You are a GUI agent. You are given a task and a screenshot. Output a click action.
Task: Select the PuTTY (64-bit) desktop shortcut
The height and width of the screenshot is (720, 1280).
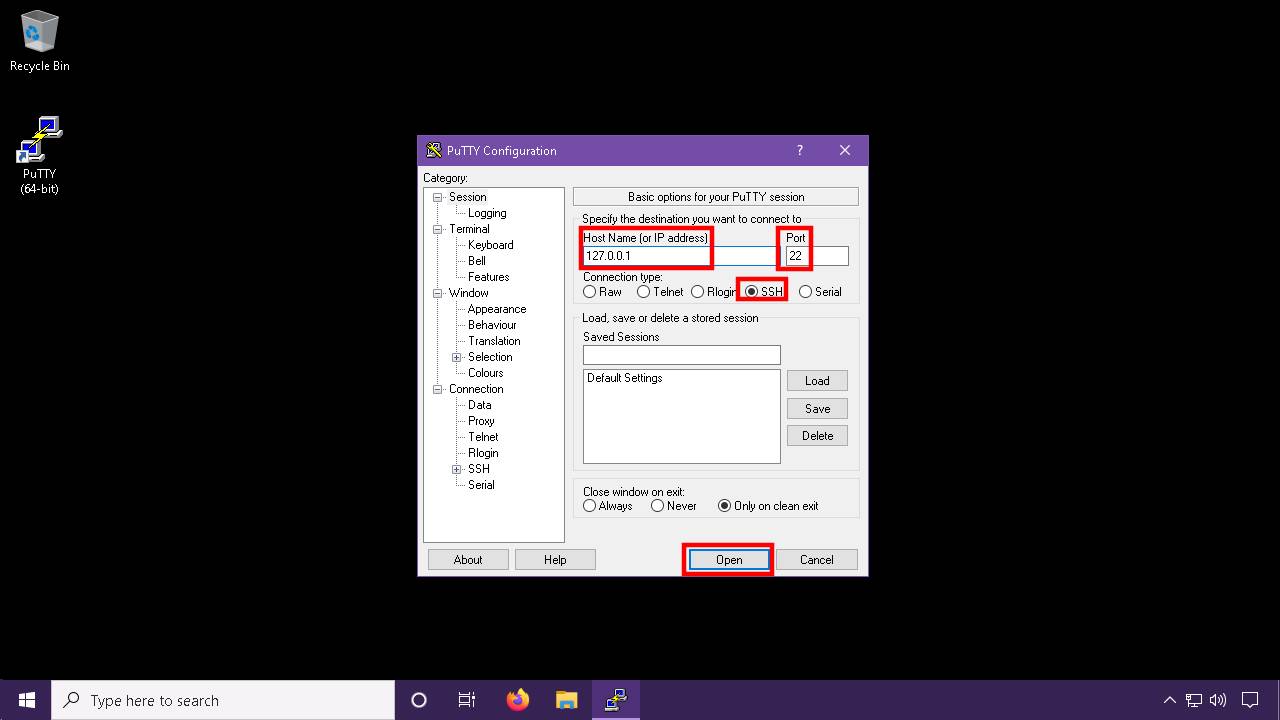point(40,156)
